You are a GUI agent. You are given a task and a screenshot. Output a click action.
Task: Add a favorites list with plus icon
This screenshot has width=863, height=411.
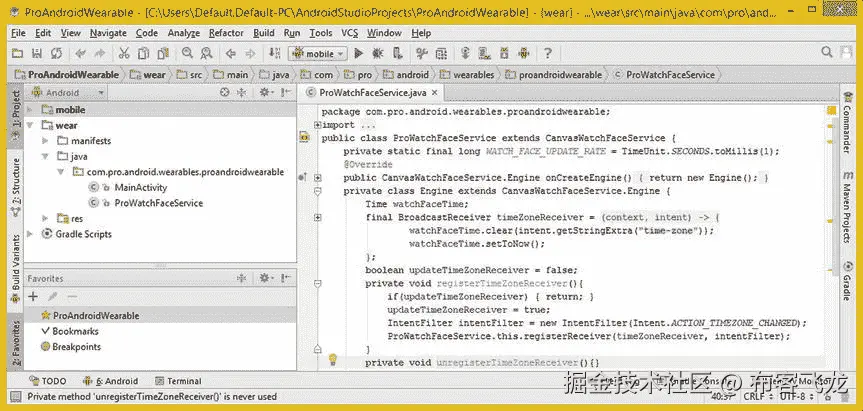click(x=33, y=297)
